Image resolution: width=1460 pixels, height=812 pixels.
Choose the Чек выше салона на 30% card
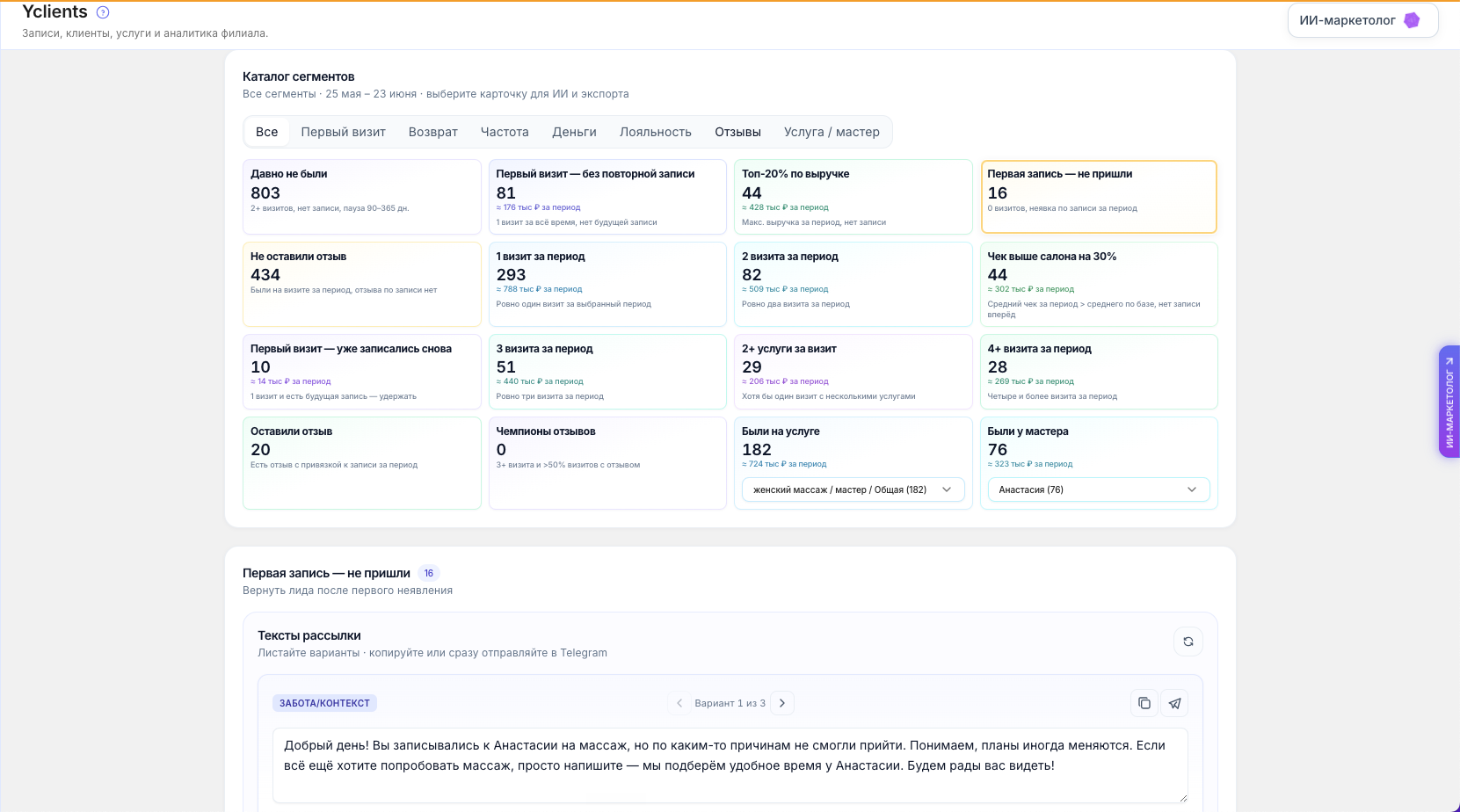[x=1099, y=284]
